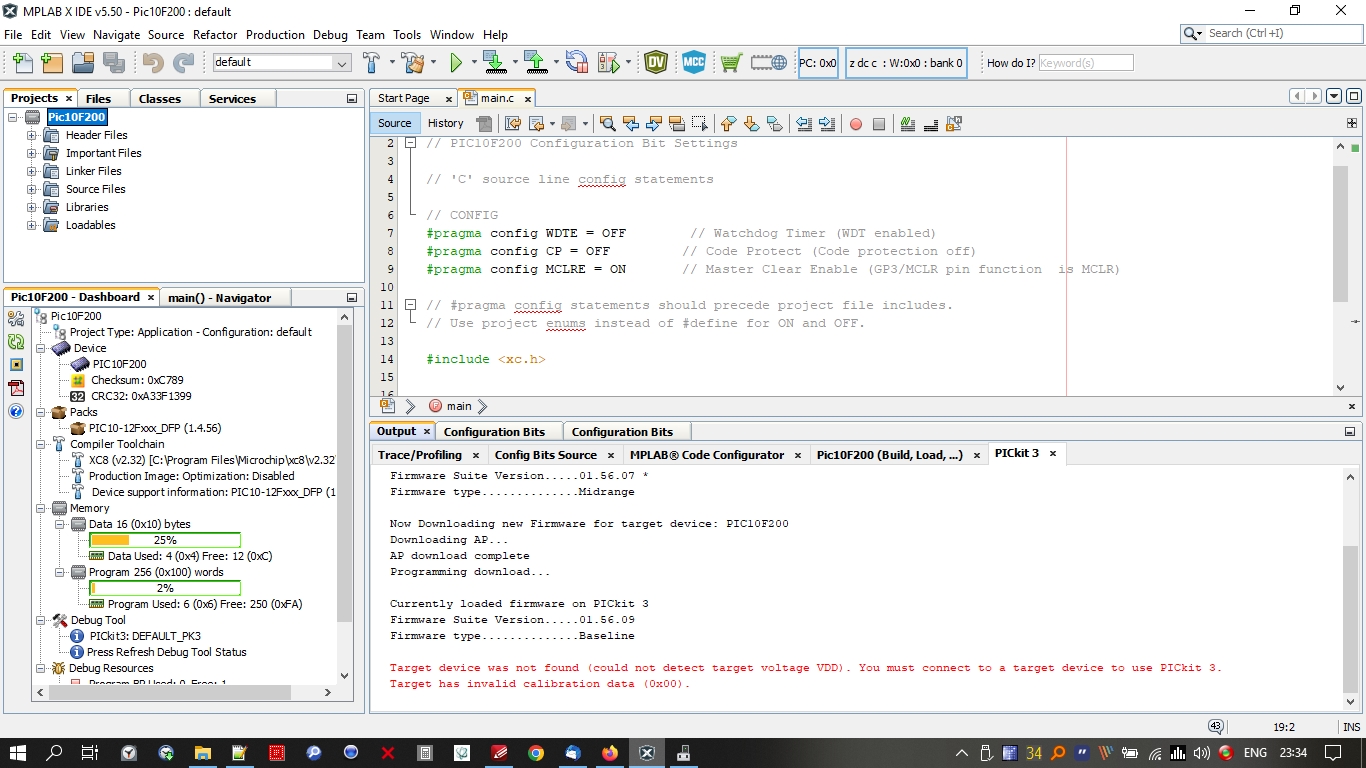Click the How do I? keyword field

pos(1086,63)
